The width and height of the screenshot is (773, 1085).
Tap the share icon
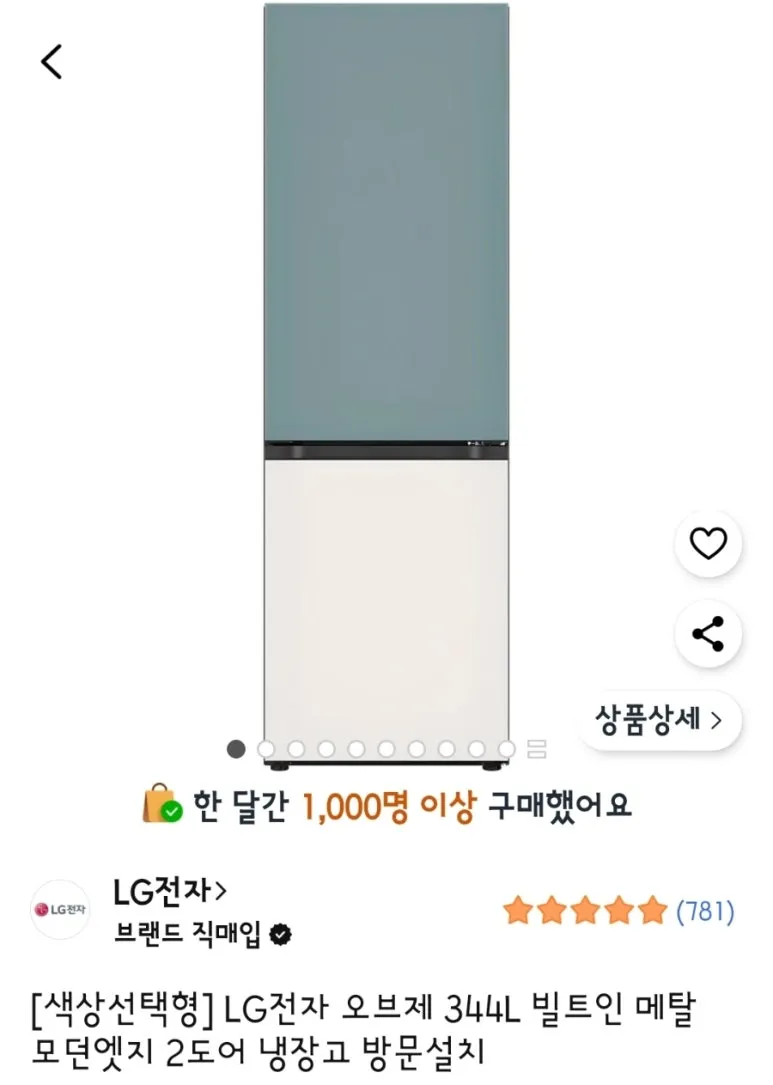pos(708,633)
